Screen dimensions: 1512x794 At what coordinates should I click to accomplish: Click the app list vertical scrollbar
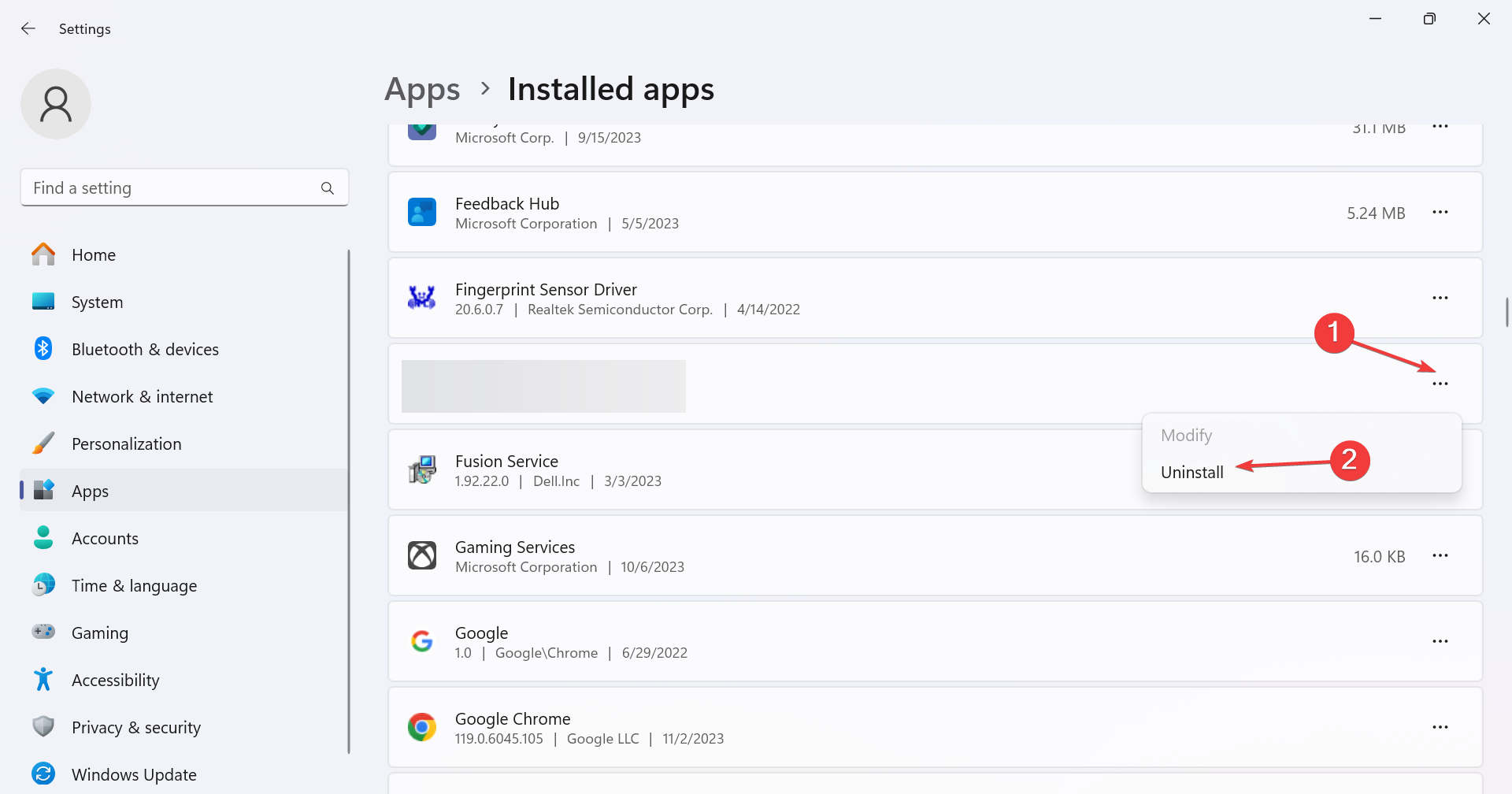tap(1506, 312)
